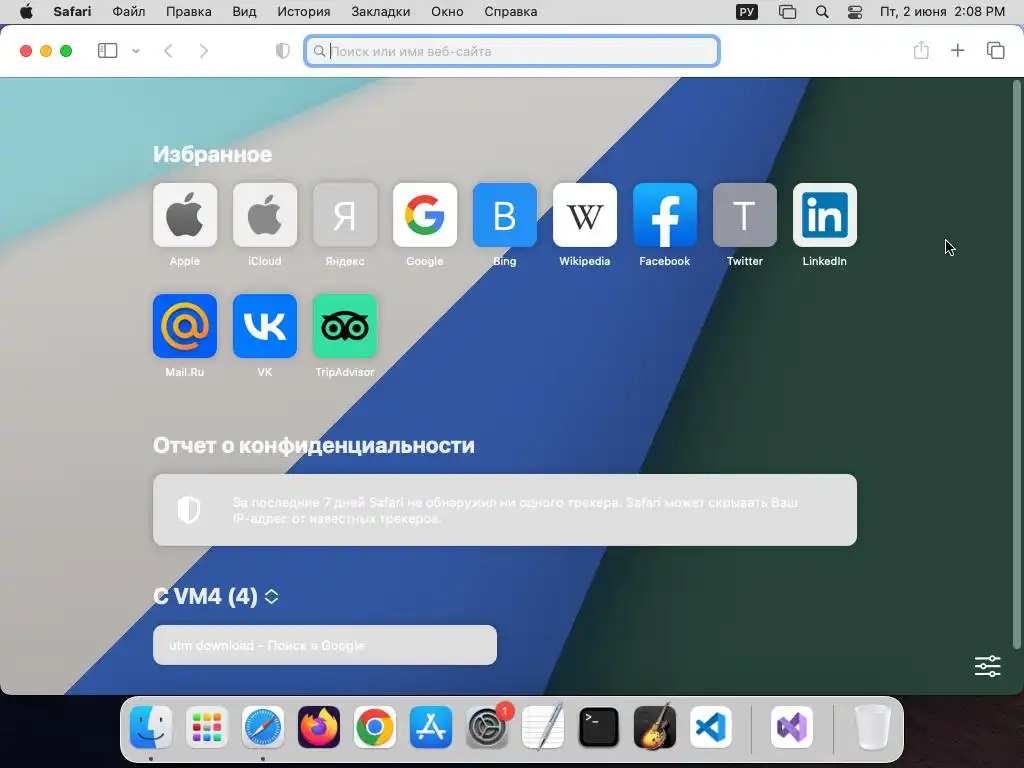
Task: Expand the tab group dropdown arrow
Action: point(136,51)
